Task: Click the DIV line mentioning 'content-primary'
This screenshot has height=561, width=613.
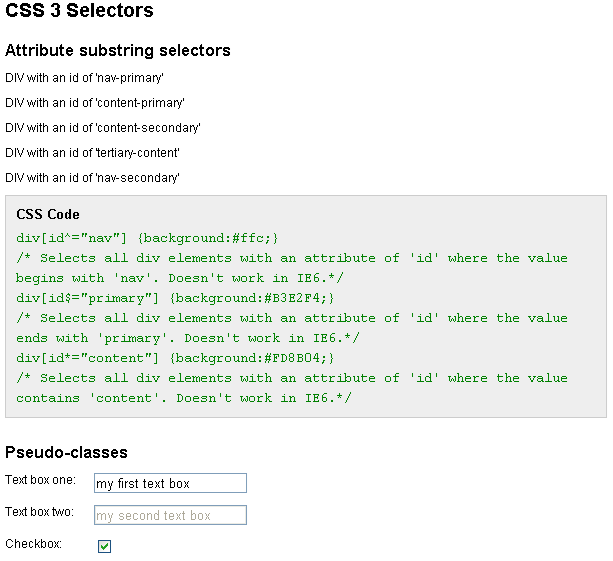Action: (x=95, y=103)
